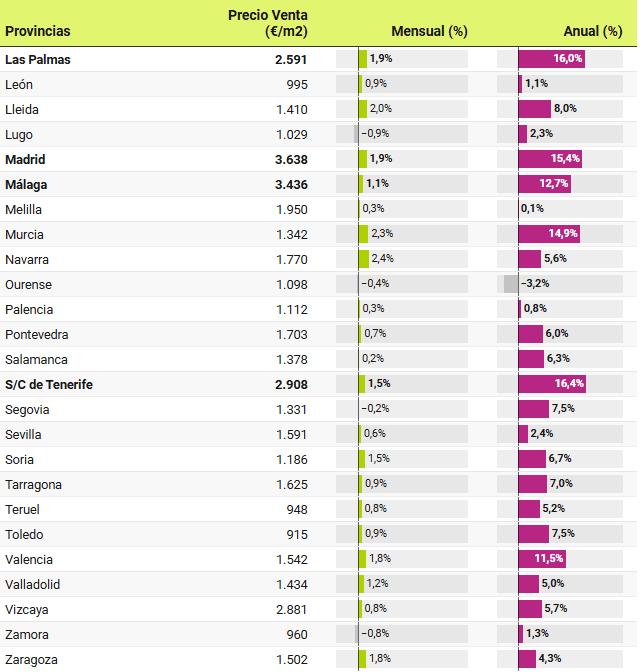The height and width of the screenshot is (672, 644).
Task: Click Las Palmas 16,0% annual bar
Action: pyautogui.click(x=552, y=59)
